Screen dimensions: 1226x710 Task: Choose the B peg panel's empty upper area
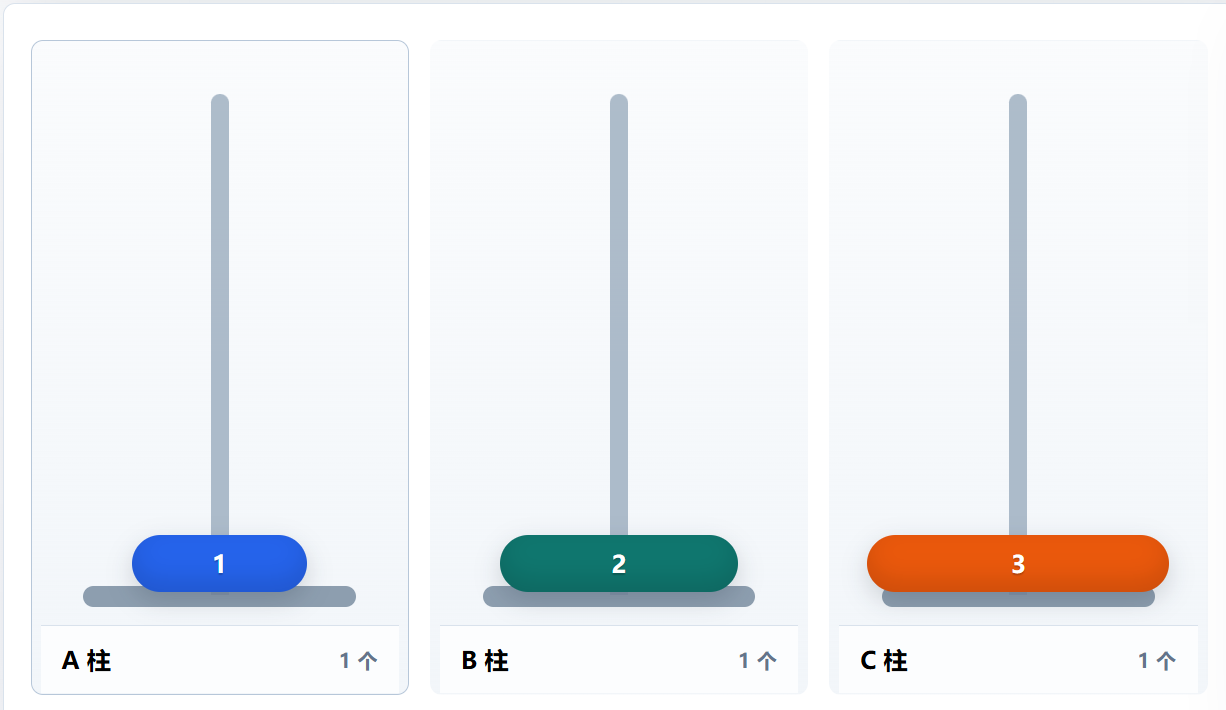[520, 250]
